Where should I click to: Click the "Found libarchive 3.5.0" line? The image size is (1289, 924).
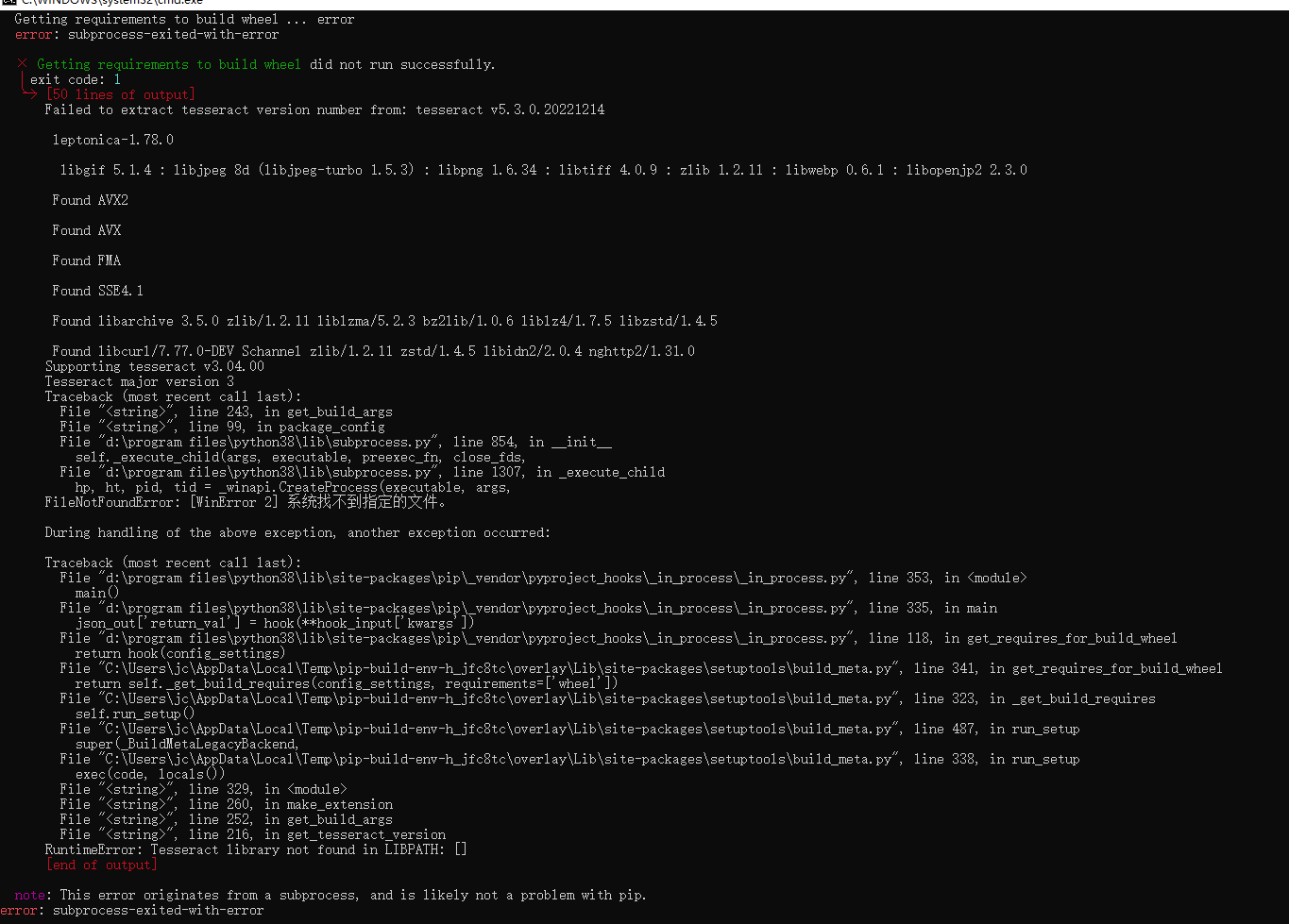click(385, 321)
